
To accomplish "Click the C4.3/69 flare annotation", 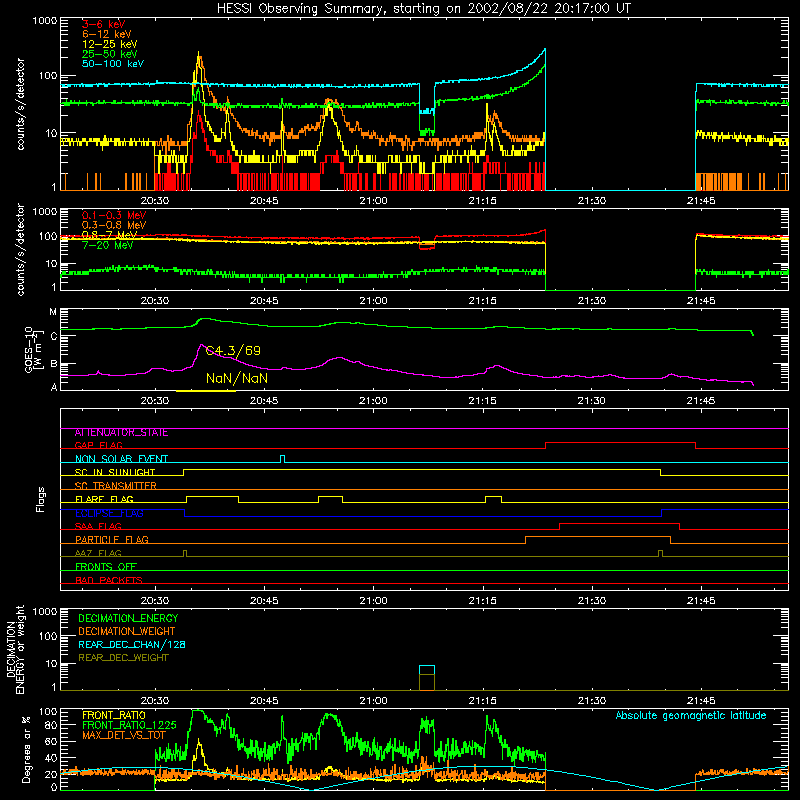I will tap(233, 351).
